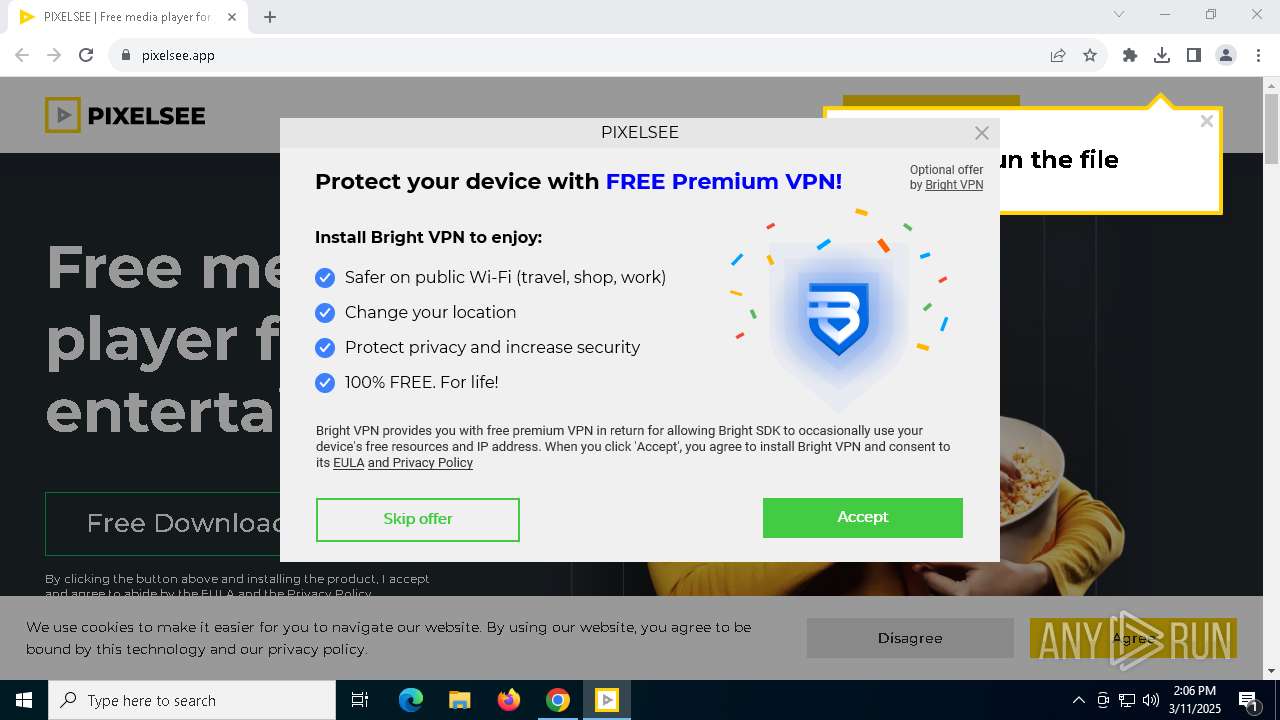The width and height of the screenshot is (1280, 720).
Task: Reload the pixelsee.app page
Action: point(86,56)
